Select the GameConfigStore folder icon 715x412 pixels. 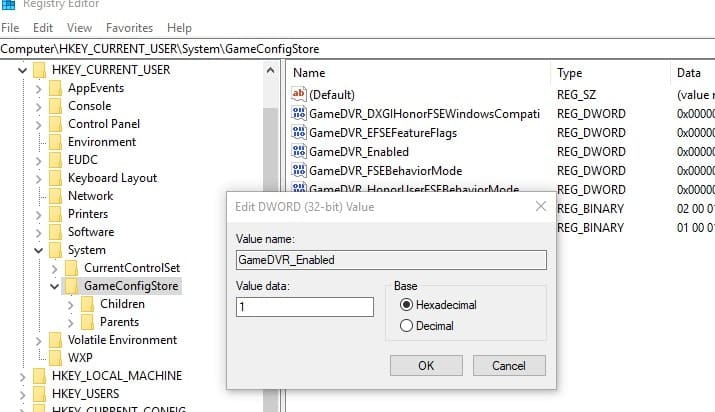pyautogui.click(x=71, y=286)
